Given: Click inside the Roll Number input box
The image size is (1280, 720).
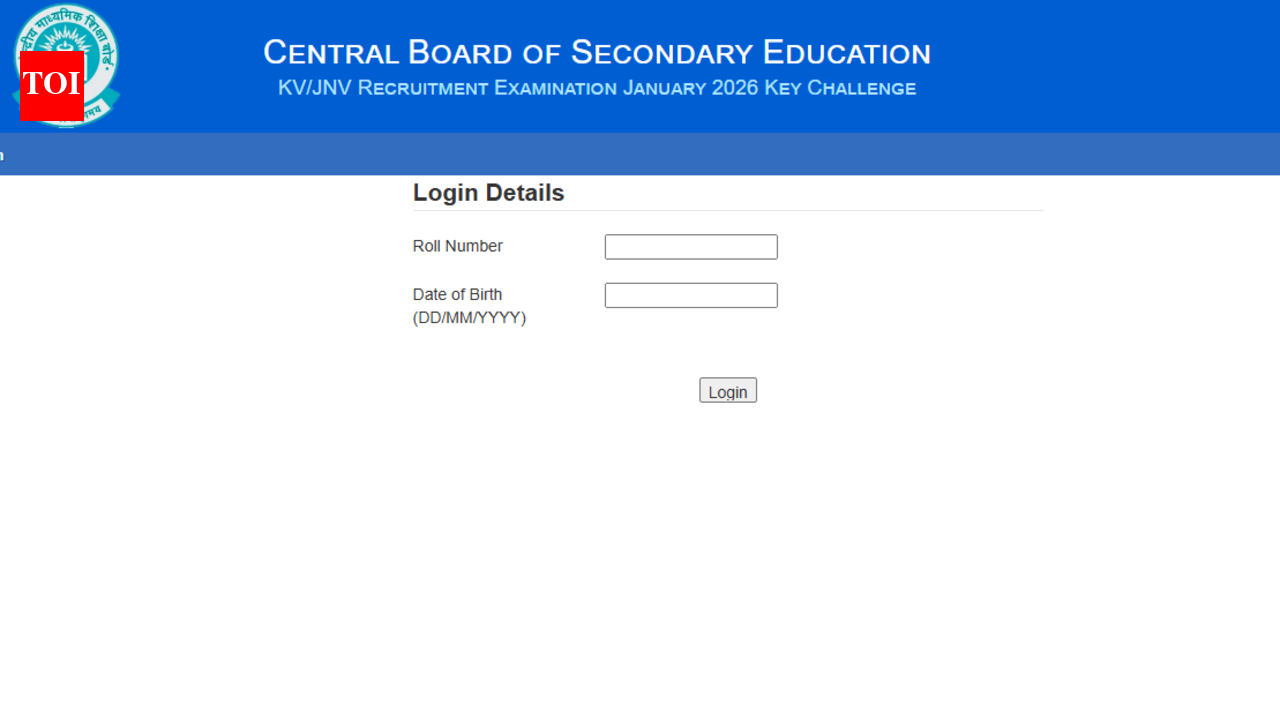Looking at the screenshot, I should click(x=690, y=246).
